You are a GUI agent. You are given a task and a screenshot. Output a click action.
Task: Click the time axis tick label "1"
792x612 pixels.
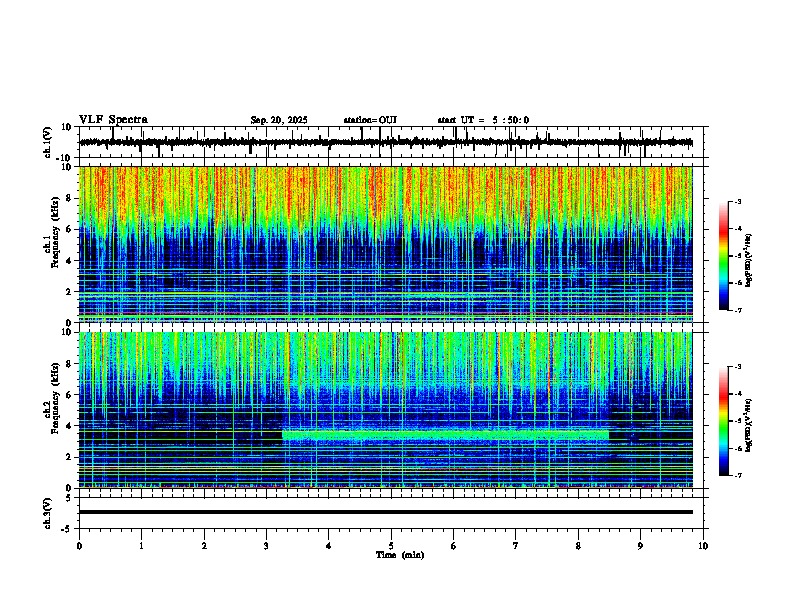tap(141, 546)
